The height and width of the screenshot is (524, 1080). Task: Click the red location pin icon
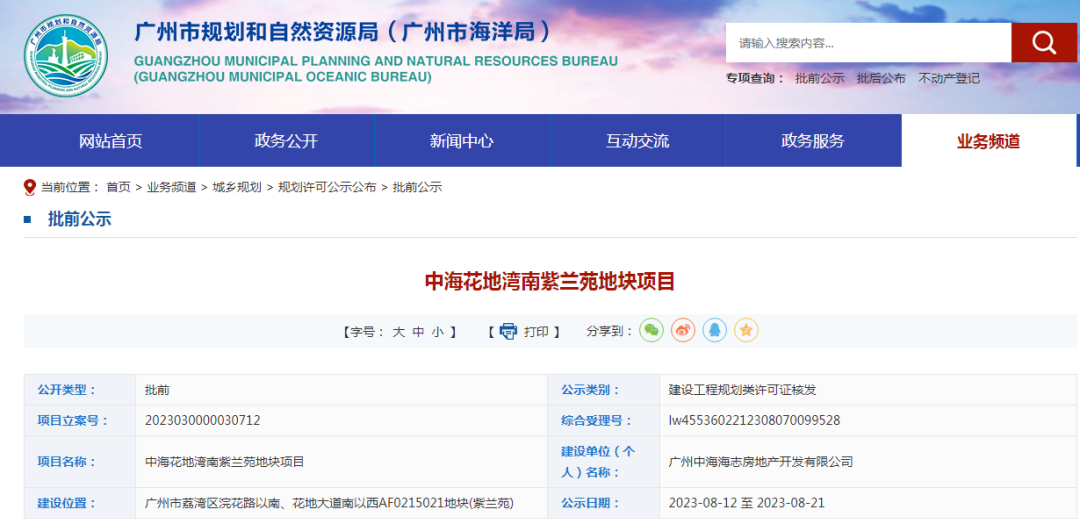[x=30, y=187]
